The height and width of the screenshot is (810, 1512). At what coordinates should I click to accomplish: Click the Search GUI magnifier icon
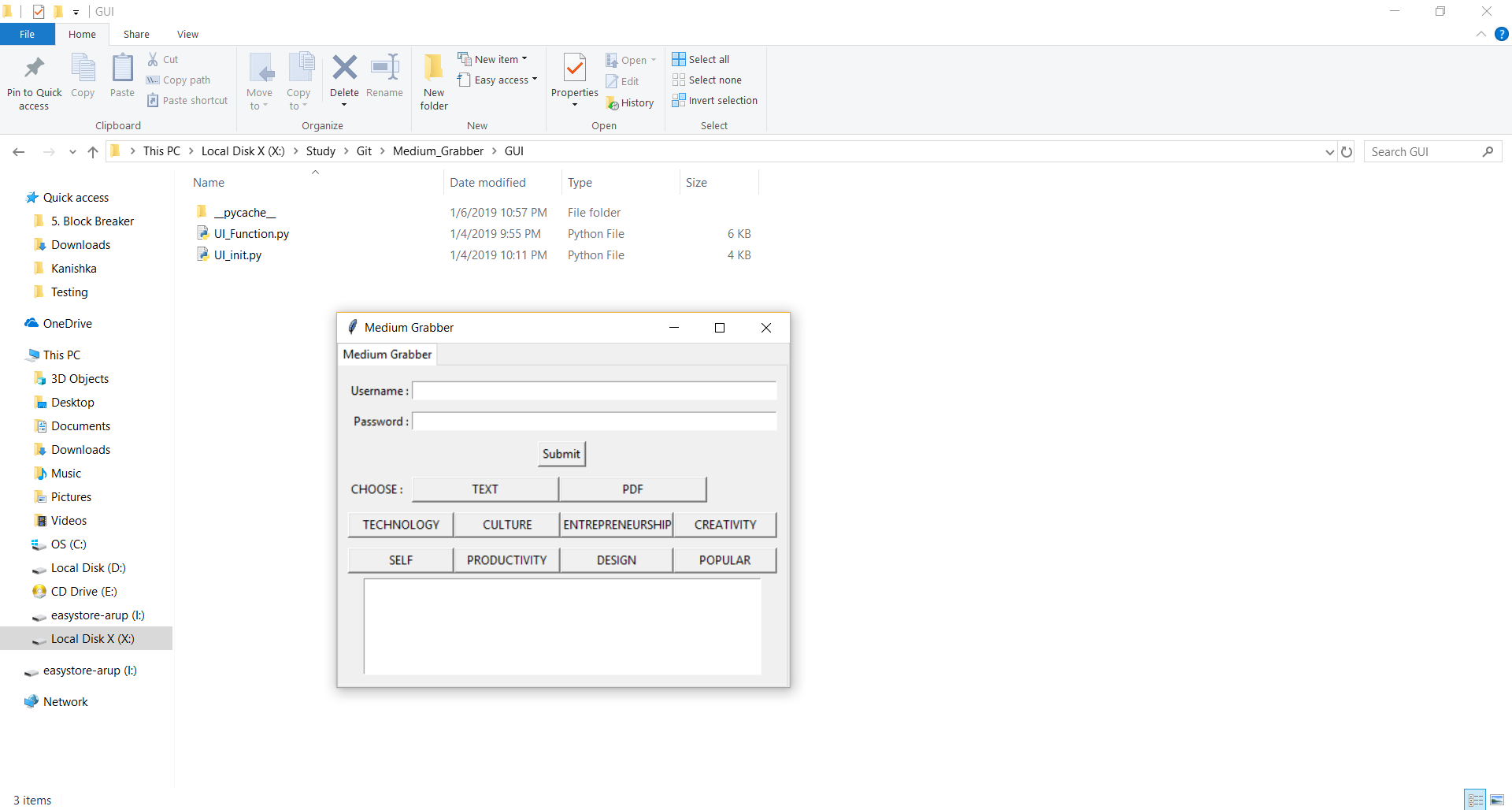pos(1488,151)
